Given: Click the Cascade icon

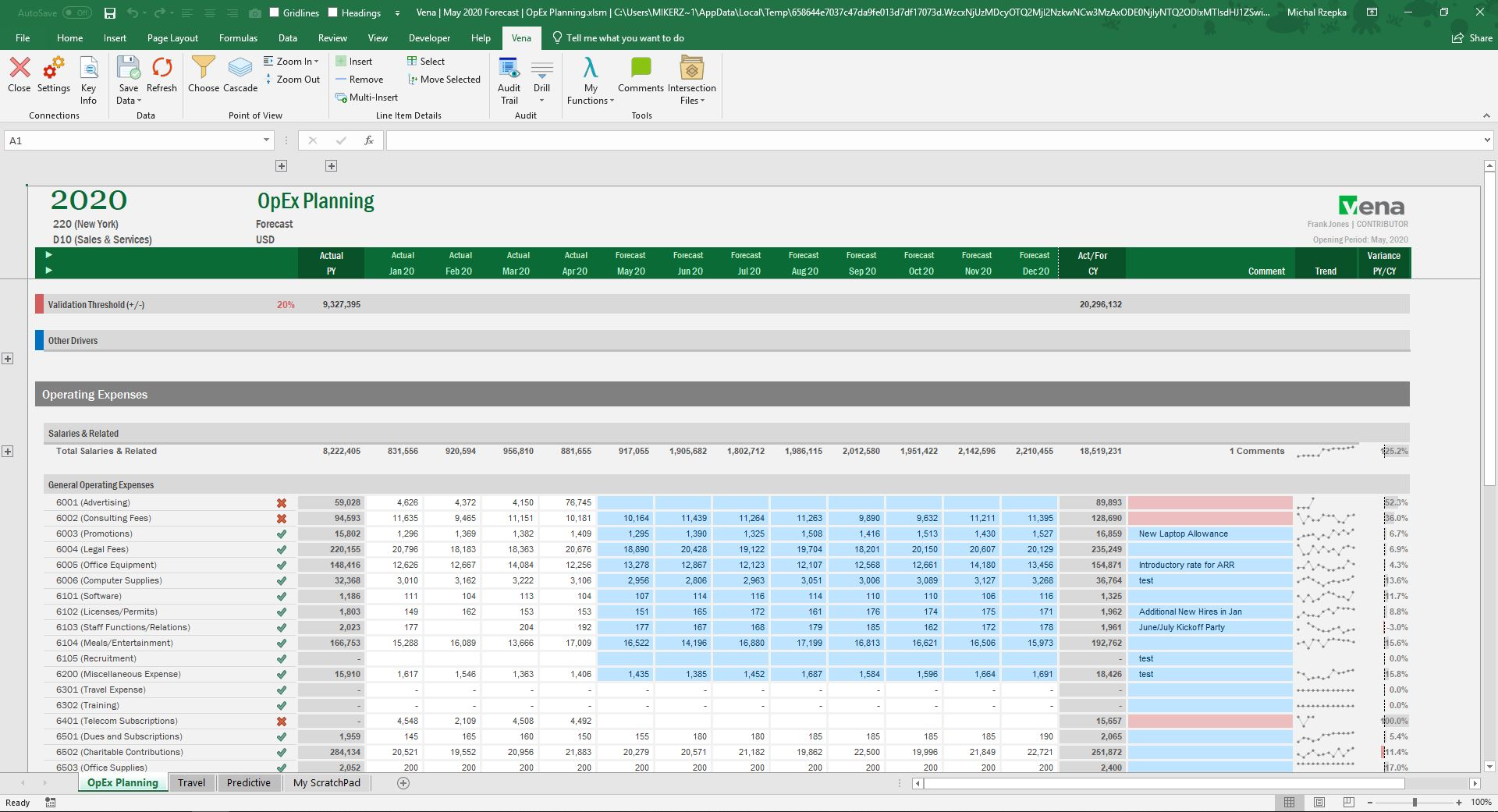Looking at the screenshot, I should click(x=240, y=69).
